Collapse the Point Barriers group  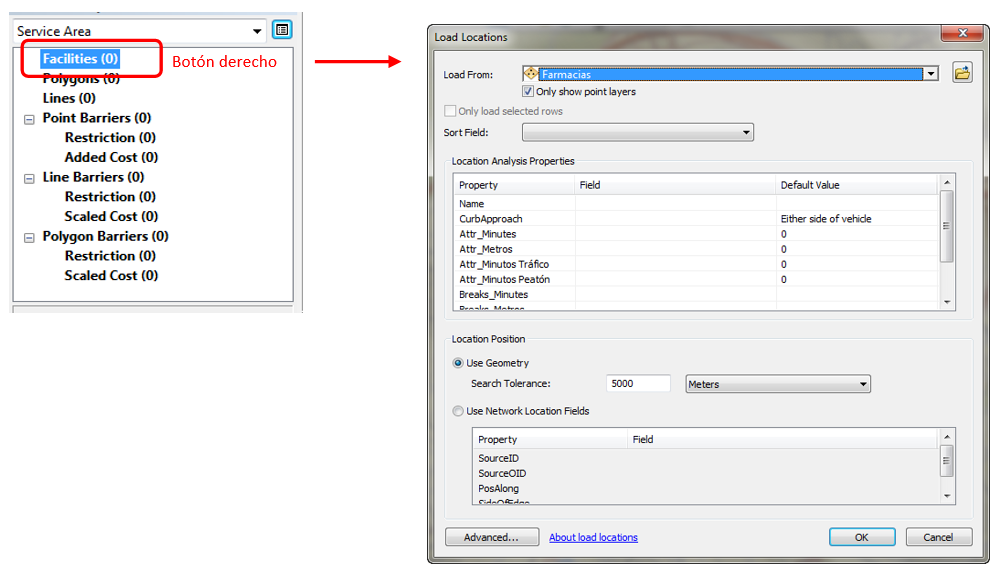pyautogui.click(x=29, y=118)
